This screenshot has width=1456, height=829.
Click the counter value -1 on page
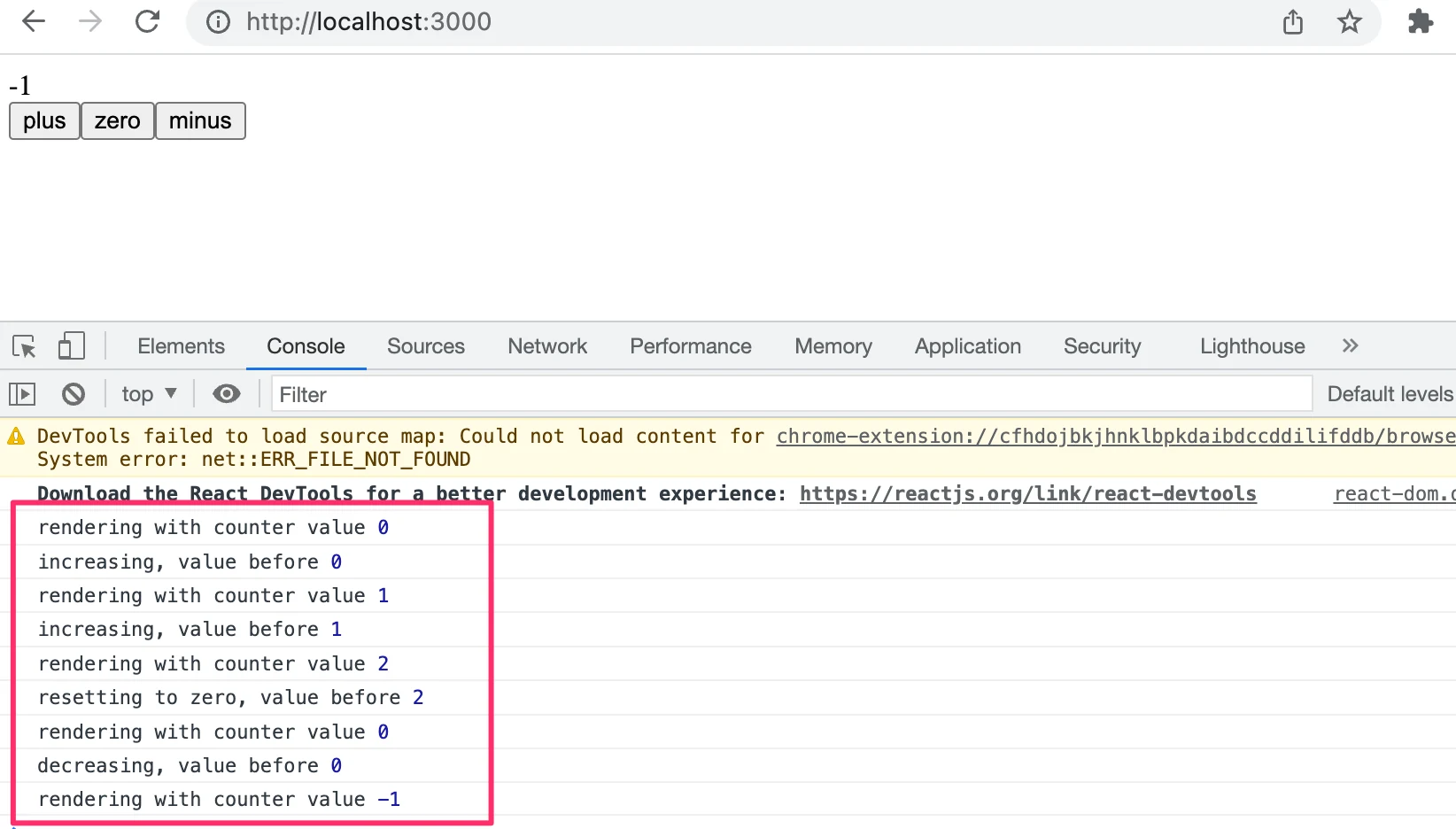coord(19,86)
